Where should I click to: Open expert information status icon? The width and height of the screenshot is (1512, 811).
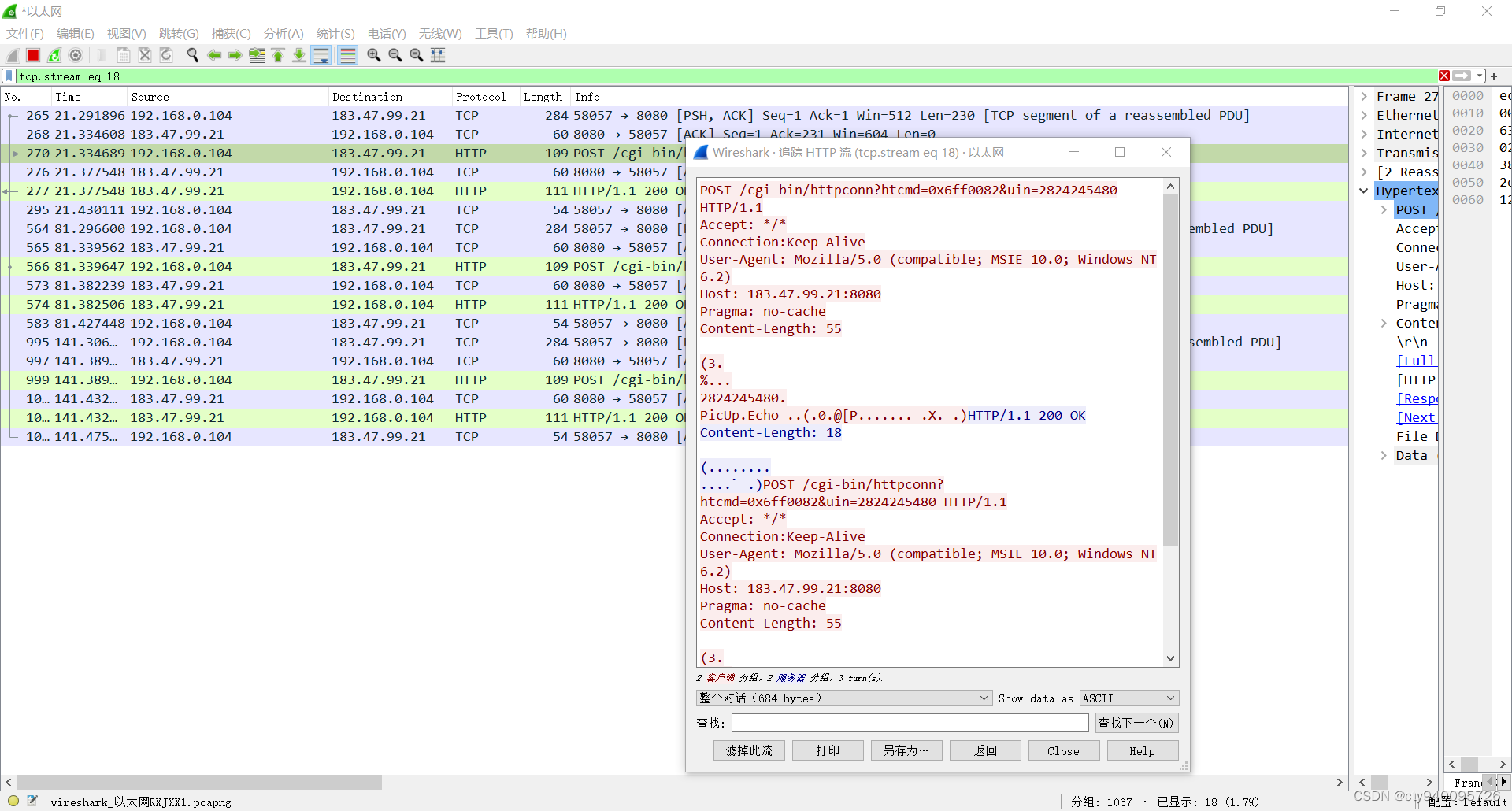(13, 802)
